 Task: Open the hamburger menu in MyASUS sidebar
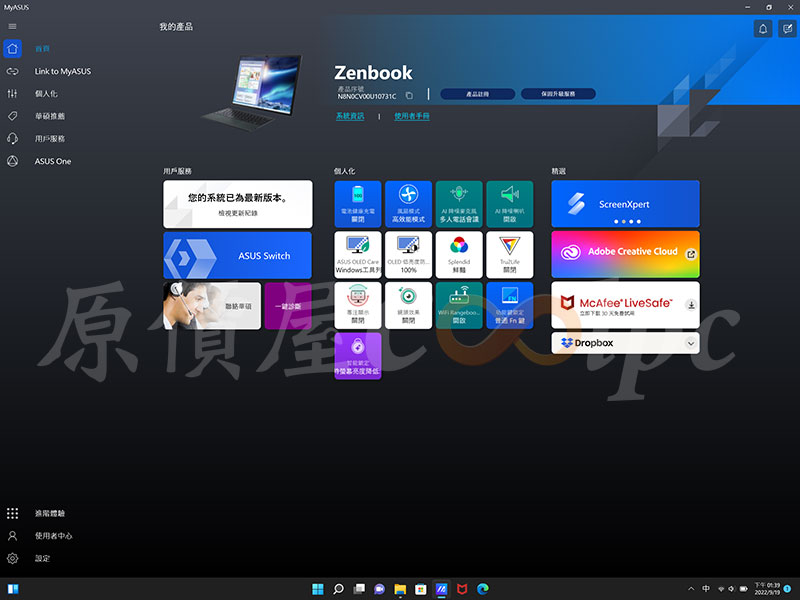(x=12, y=27)
